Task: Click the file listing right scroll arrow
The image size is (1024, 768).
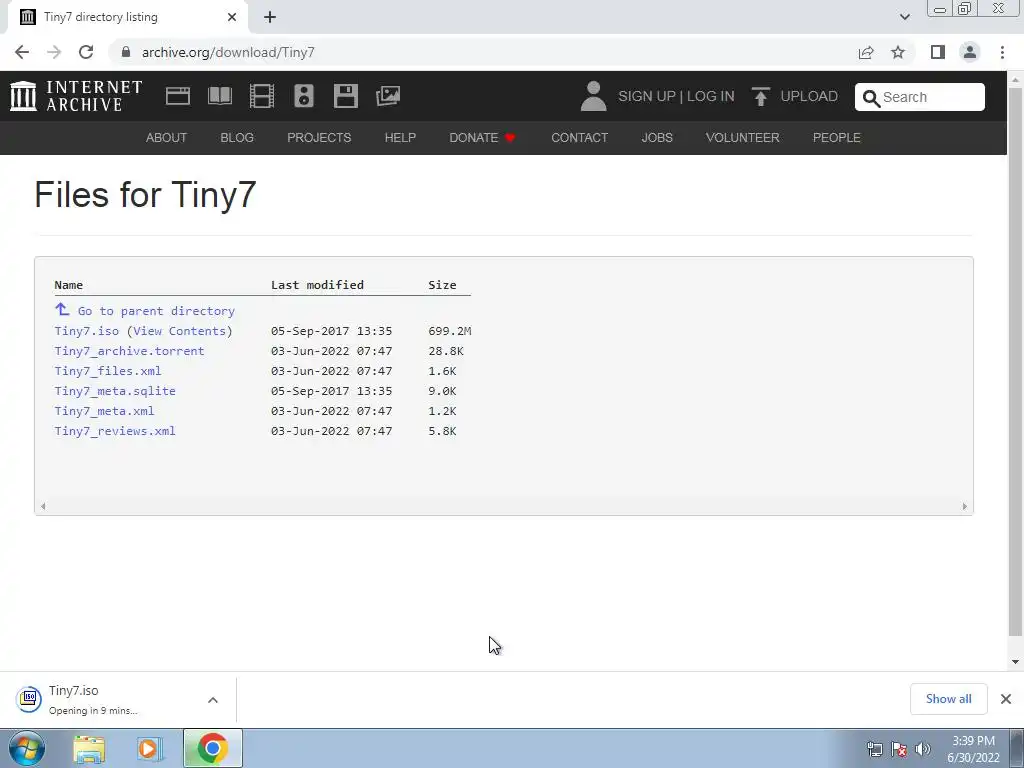Action: pyautogui.click(x=965, y=506)
